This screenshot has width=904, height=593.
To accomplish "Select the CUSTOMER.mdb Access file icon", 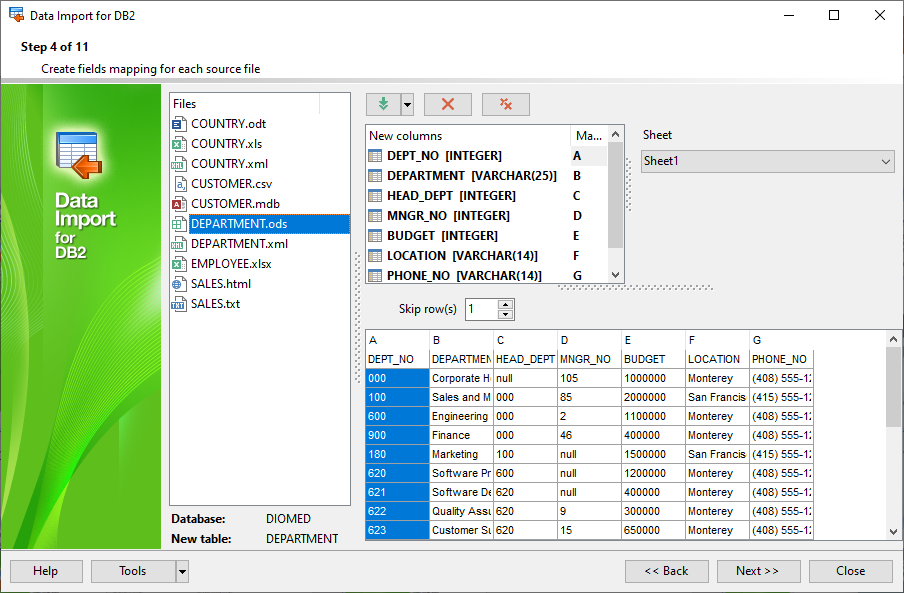I will (179, 204).
